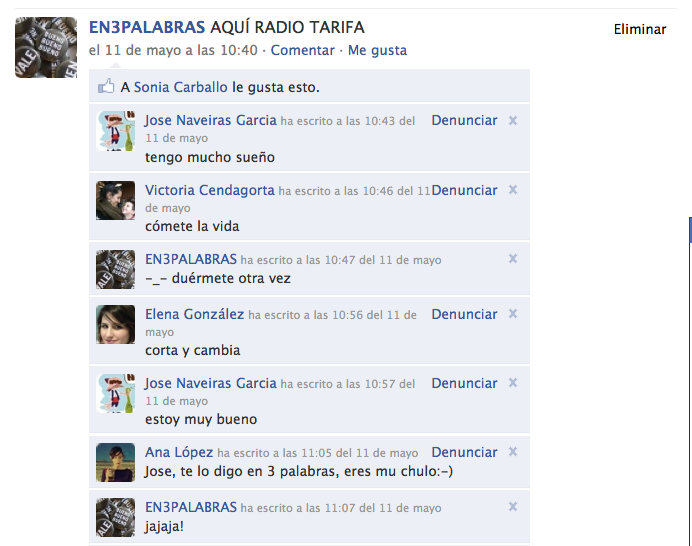Delete the 'estoy muy bueno' comment with X

[512, 383]
